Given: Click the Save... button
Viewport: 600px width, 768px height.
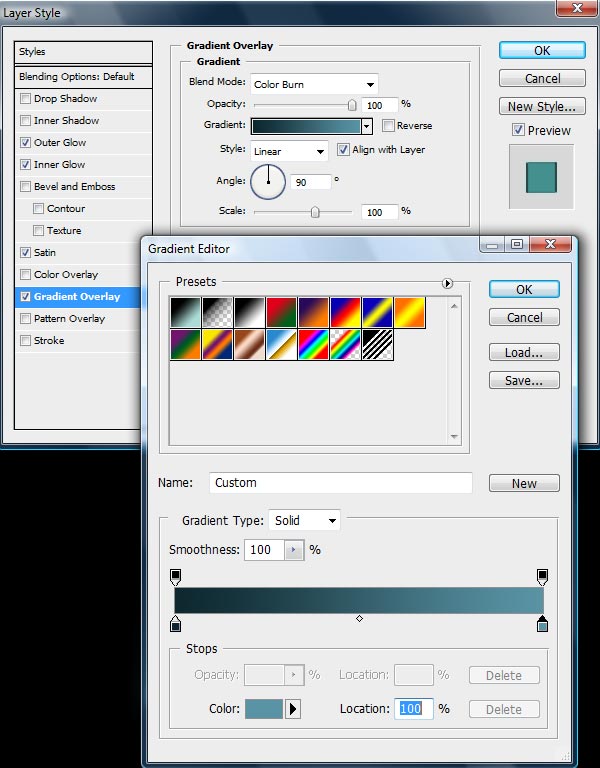Looking at the screenshot, I should [524, 380].
